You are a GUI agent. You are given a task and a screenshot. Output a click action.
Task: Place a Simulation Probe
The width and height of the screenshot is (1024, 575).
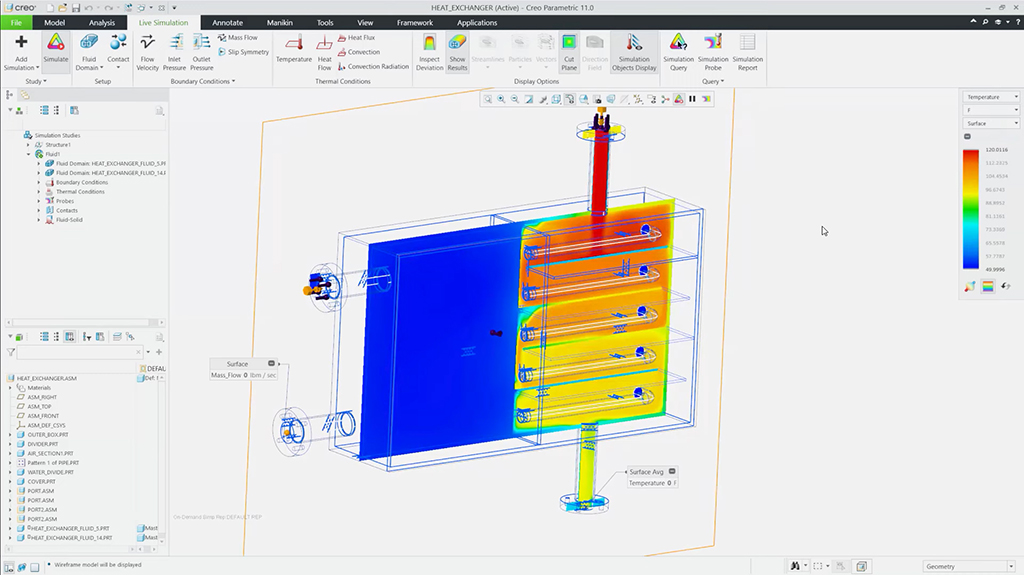point(712,52)
